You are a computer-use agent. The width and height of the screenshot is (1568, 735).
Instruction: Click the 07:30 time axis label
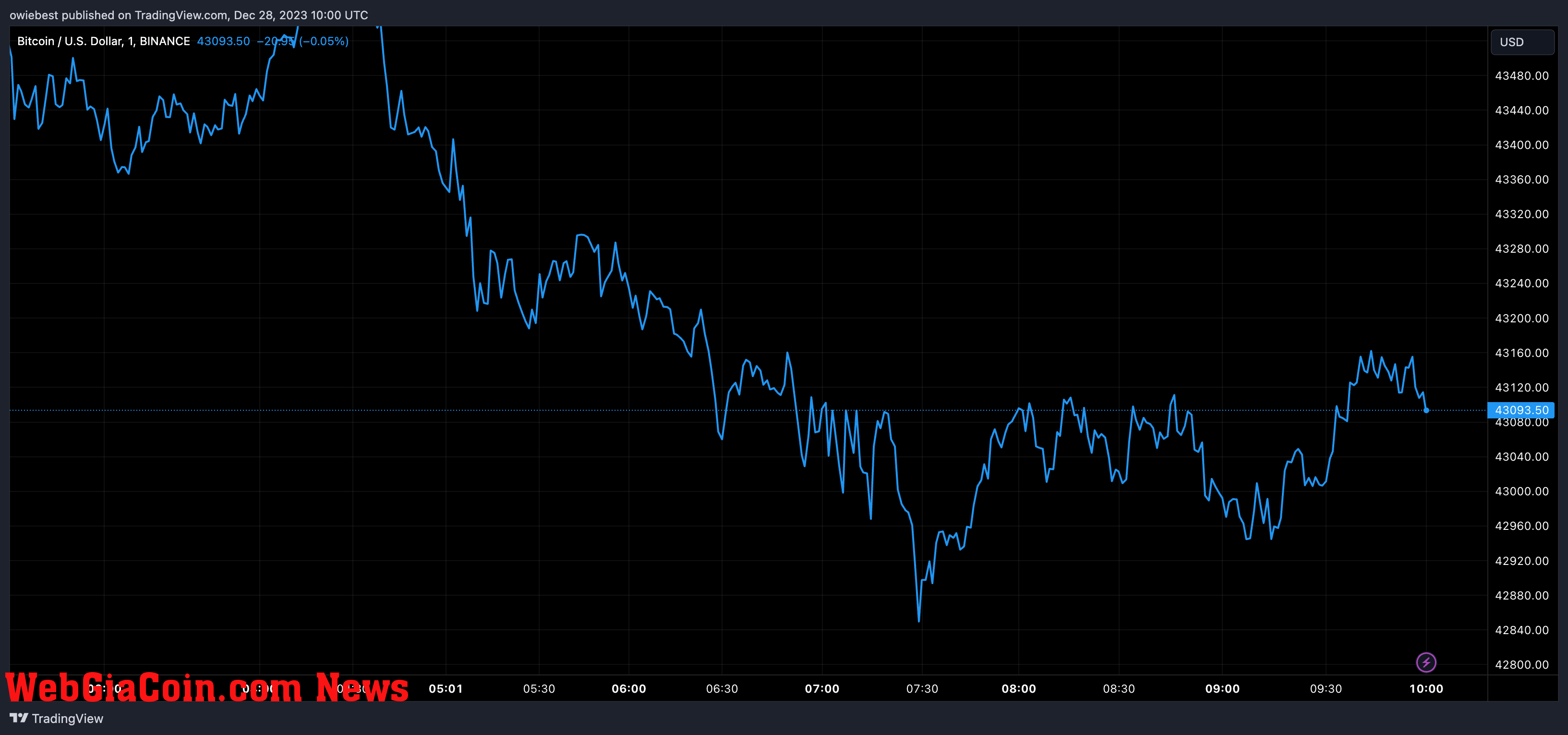922,689
